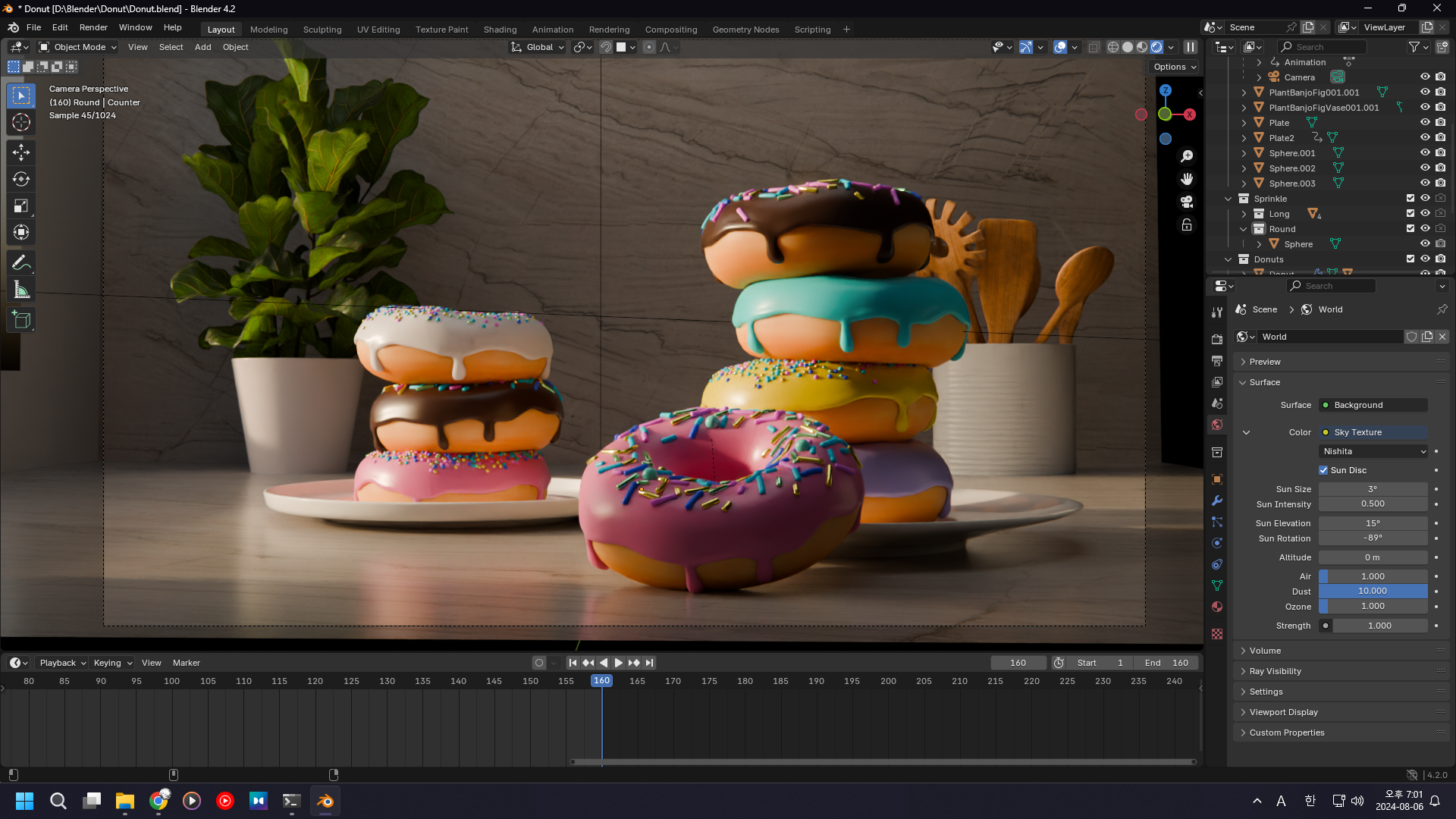Open the Nishita sky type dropdown
This screenshot has height=819, width=1456.
[1373, 451]
